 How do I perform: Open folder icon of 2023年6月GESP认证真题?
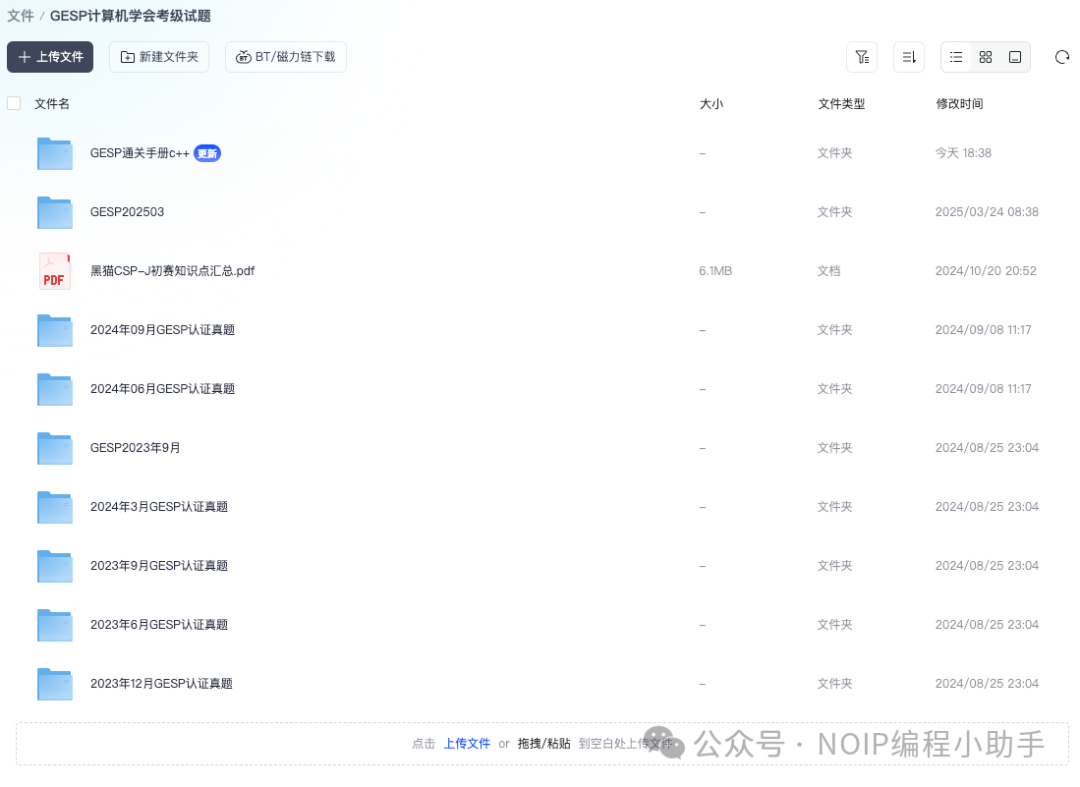(x=54, y=625)
